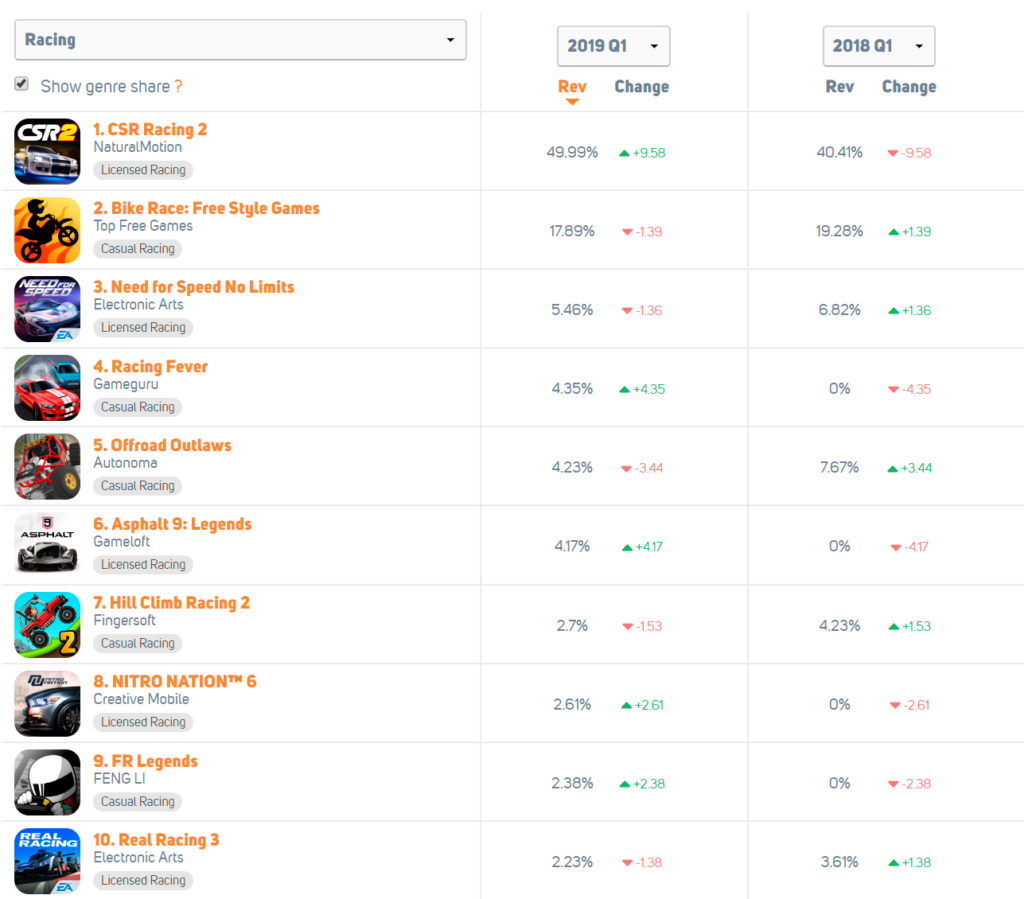The image size is (1024, 899).
Task: Select the right-side Rev column header
Action: [839, 87]
